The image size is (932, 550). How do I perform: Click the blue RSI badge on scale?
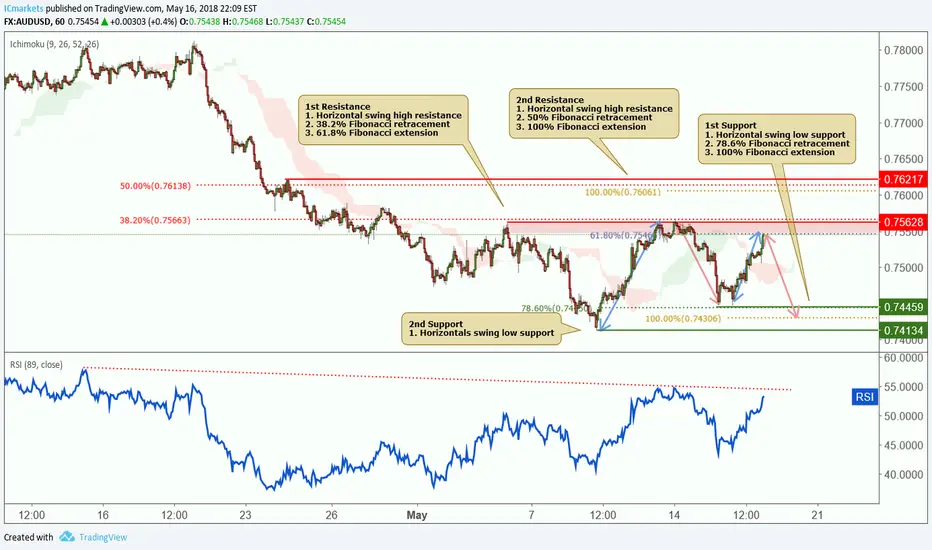pyautogui.click(x=864, y=397)
